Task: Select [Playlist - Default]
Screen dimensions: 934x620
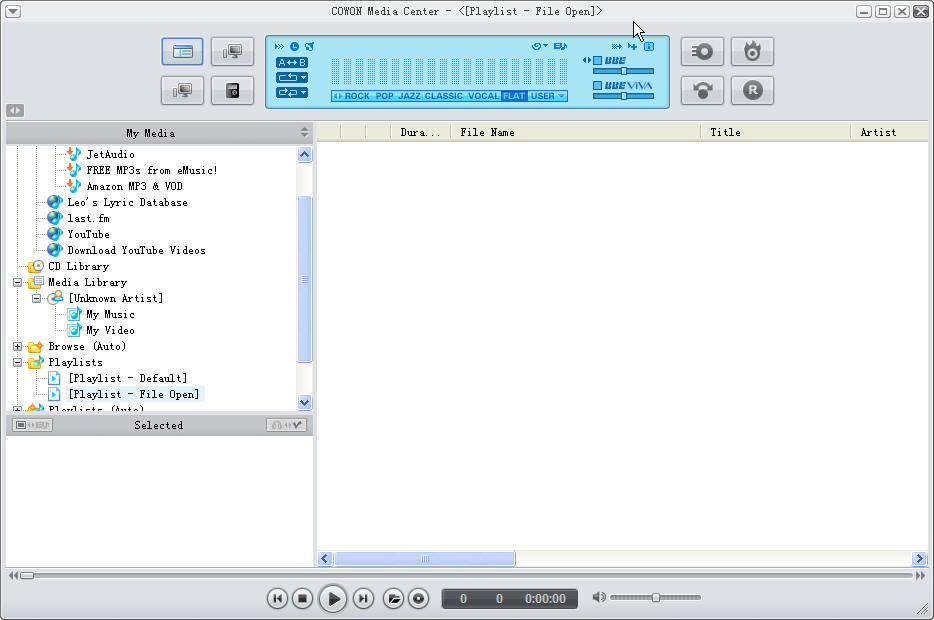Action: pos(127,378)
